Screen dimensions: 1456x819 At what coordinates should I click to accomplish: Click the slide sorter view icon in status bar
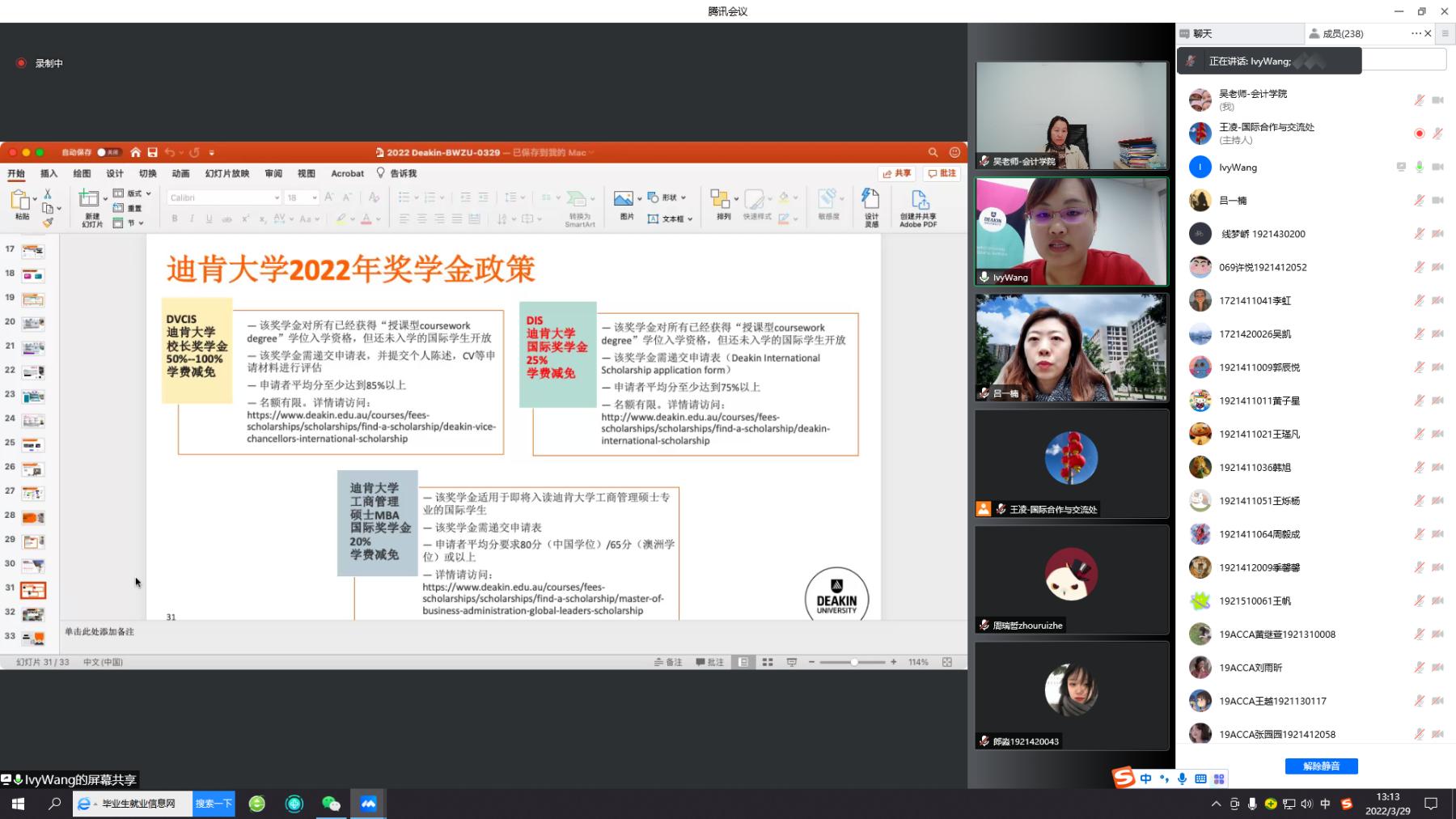click(x=767, y=662)
